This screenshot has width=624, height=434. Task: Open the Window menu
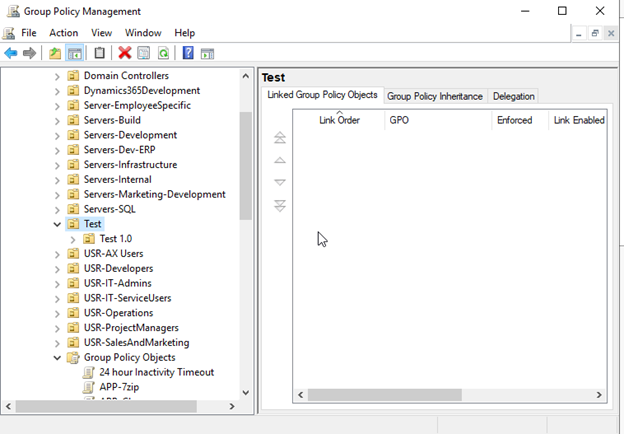click(x=143, y=33)
